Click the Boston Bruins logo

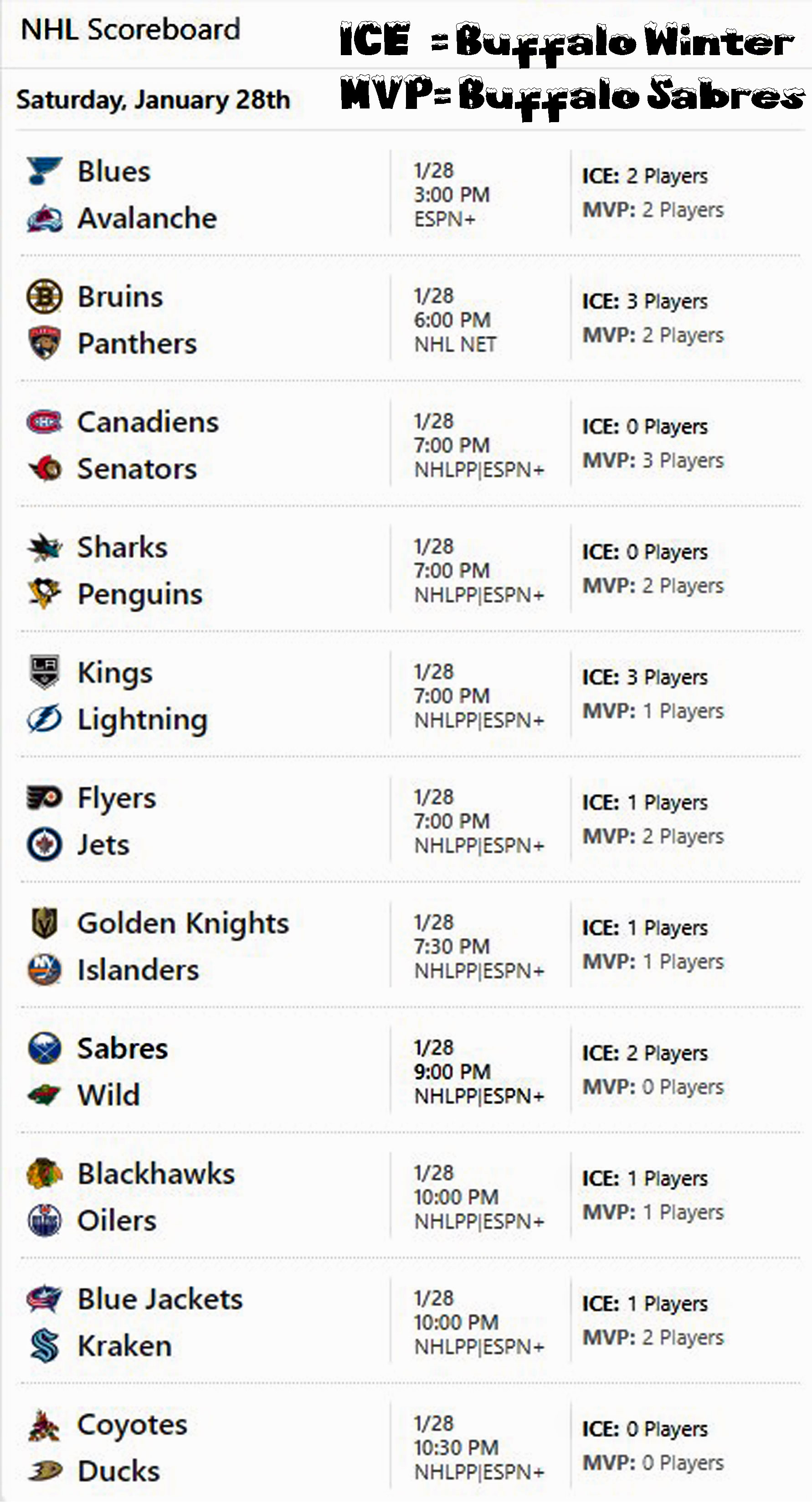pos(44,296)
